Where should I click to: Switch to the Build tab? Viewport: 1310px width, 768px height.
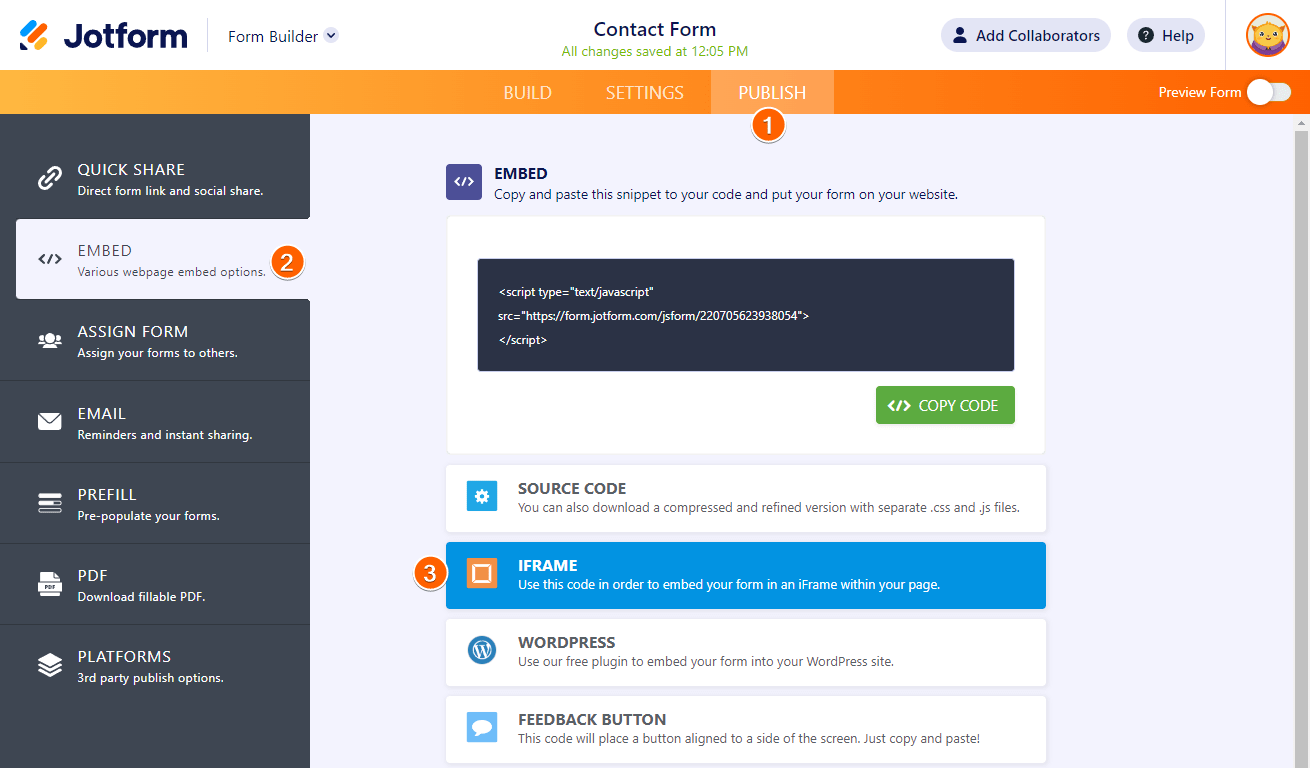click(x=527, y=93)
